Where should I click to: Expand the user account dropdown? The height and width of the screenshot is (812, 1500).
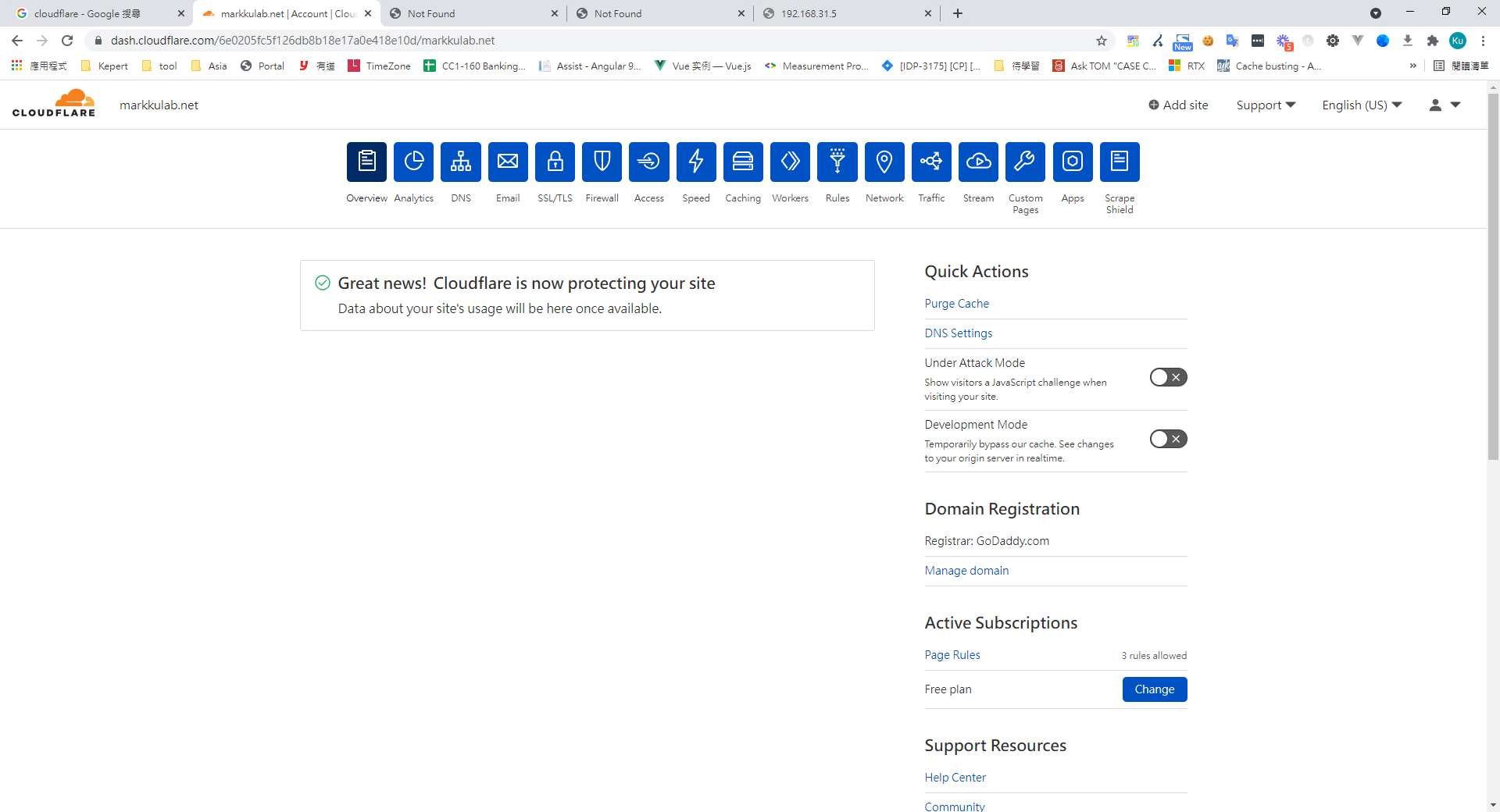pyautogui.click(x=1444, y=105)
